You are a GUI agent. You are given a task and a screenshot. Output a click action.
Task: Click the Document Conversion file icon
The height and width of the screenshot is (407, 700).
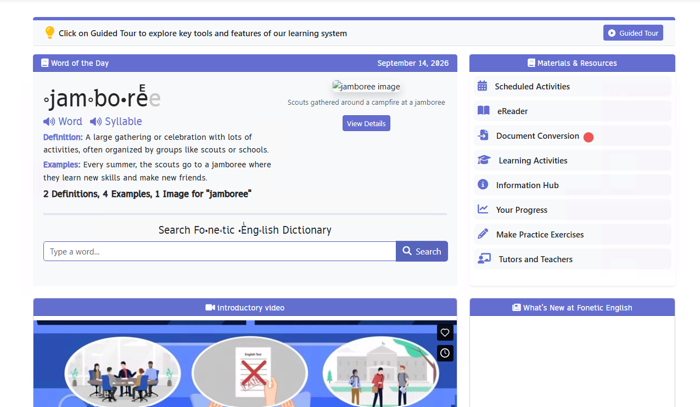click(x=483, y=135)
